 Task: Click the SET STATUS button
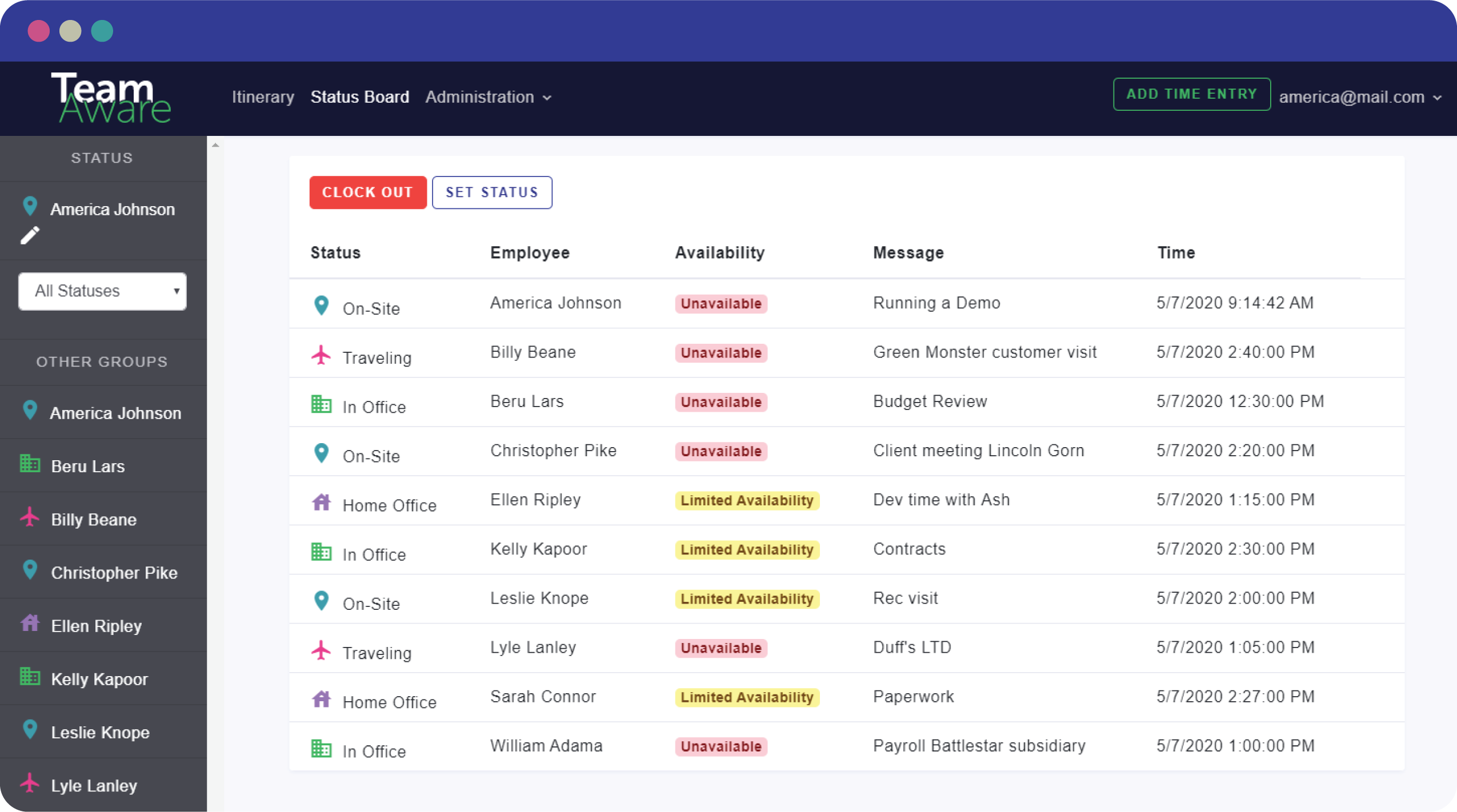pyautogui.click(x=491, y=192)
